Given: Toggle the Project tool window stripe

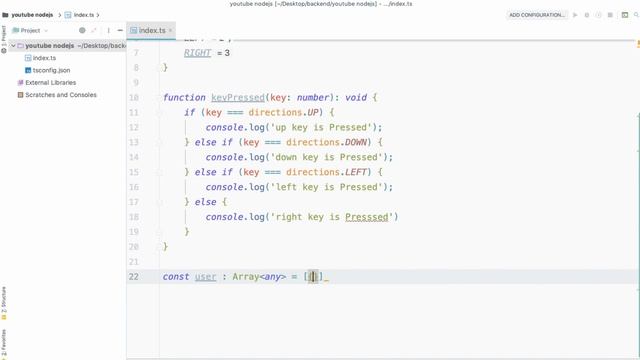Looking at the screenshot, I should [x=4, y=39].
